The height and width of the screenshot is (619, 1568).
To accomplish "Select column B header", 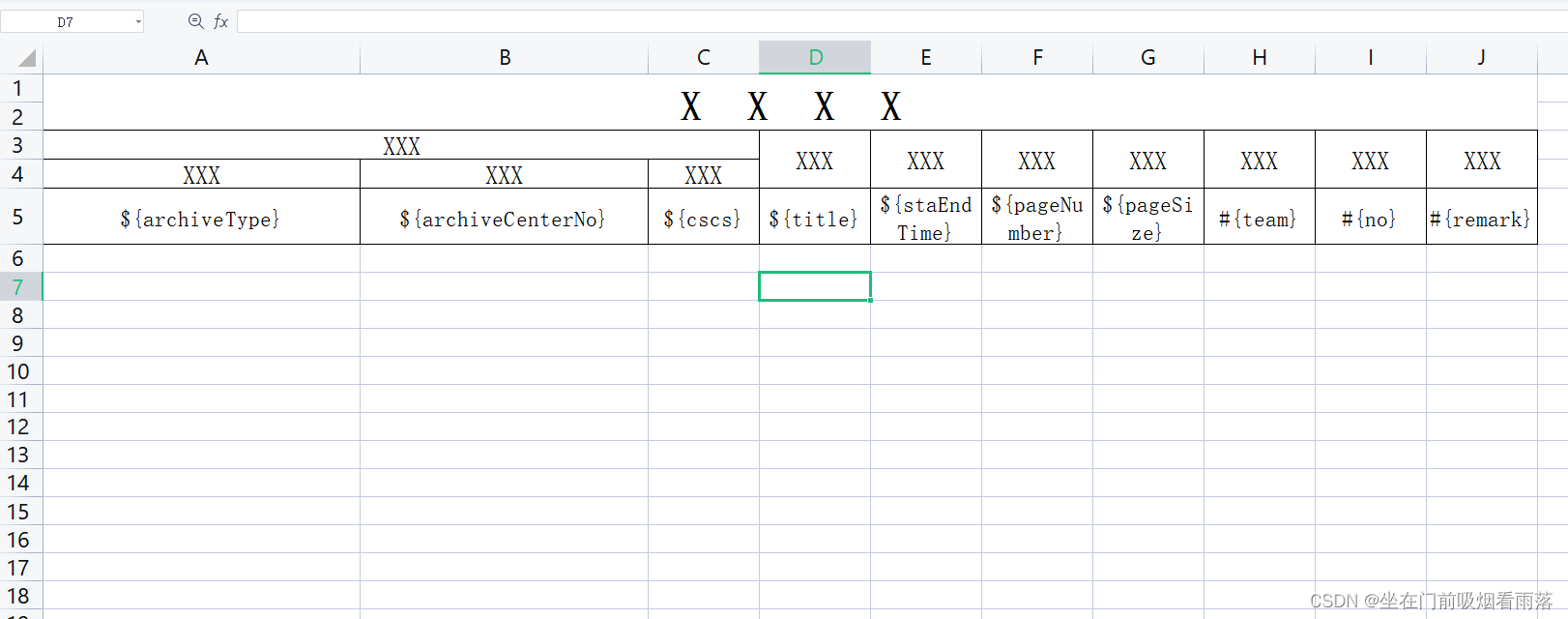I will (x=505, y=58).
